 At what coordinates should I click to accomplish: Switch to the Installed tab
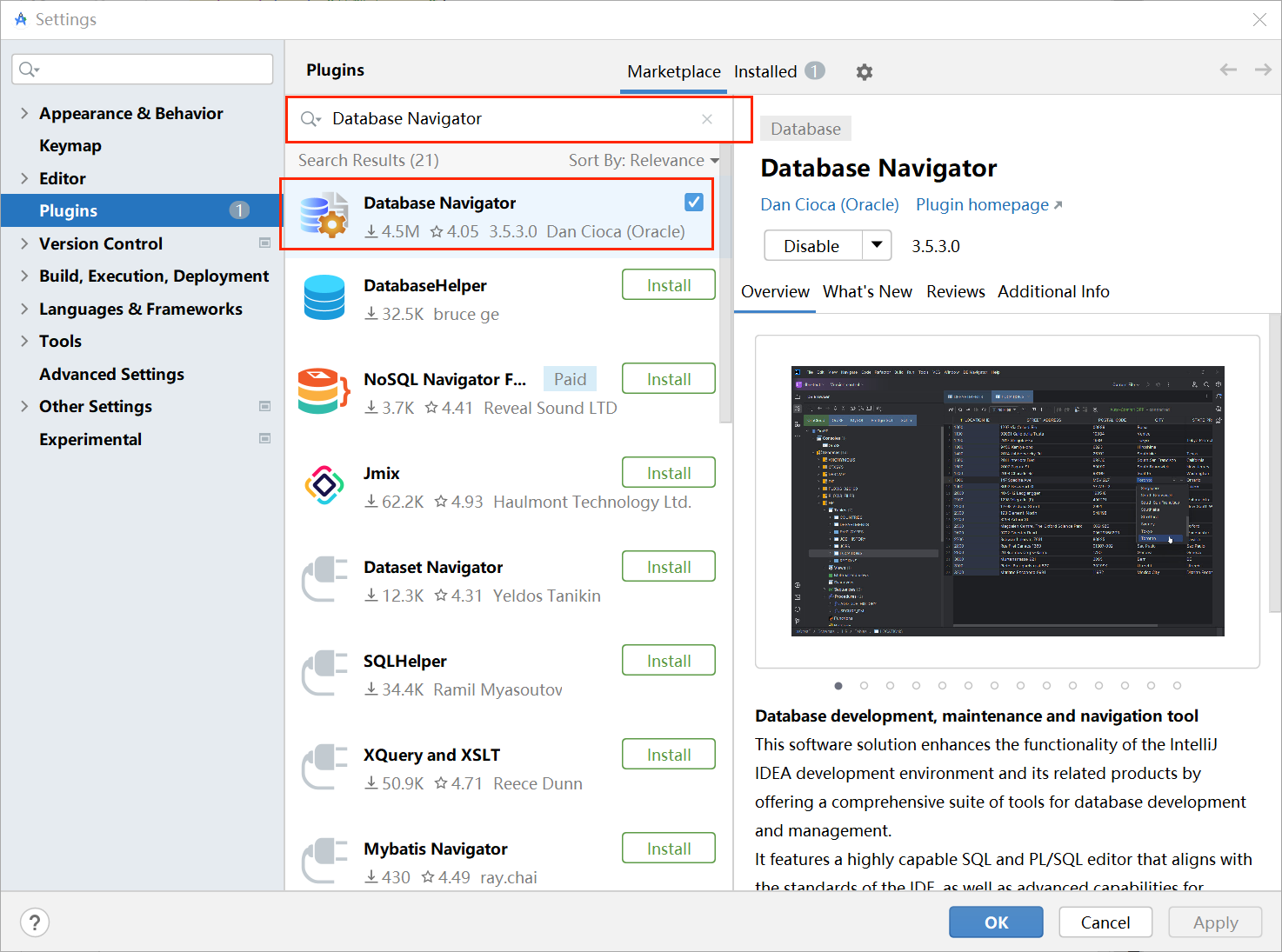[x=765, y=71]
